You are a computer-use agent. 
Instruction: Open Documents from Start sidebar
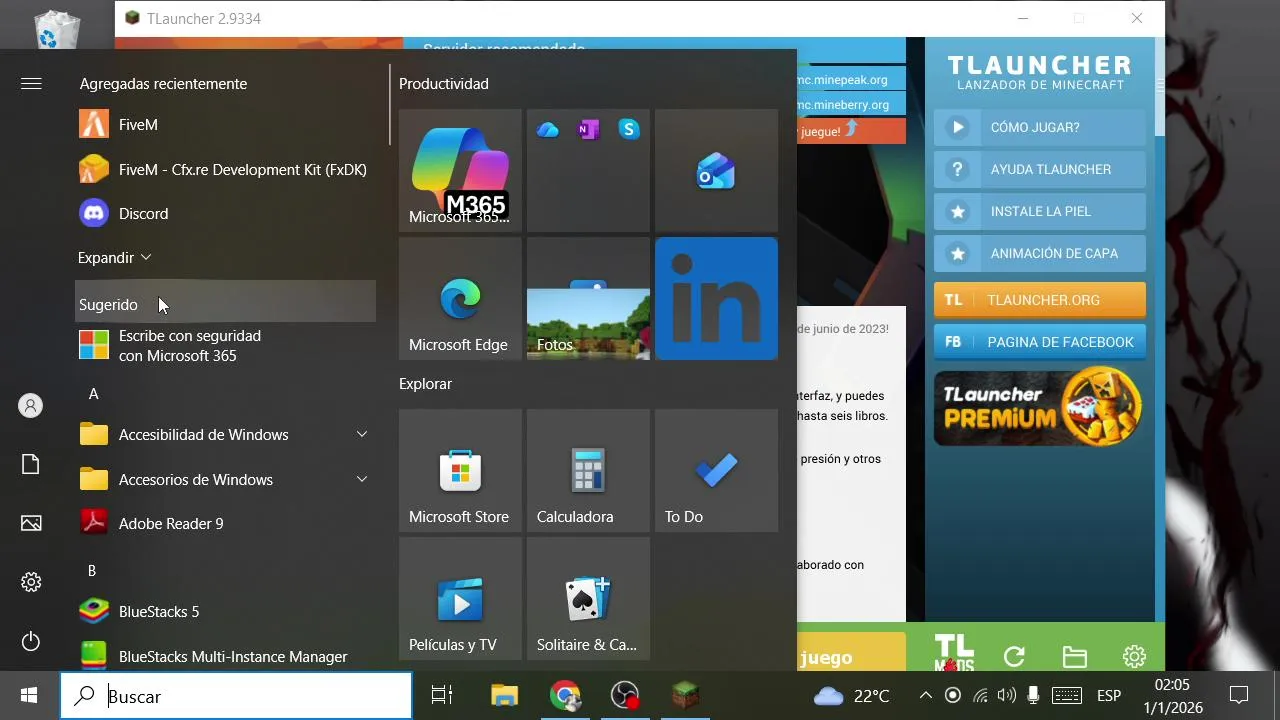[x=31, y=464]
